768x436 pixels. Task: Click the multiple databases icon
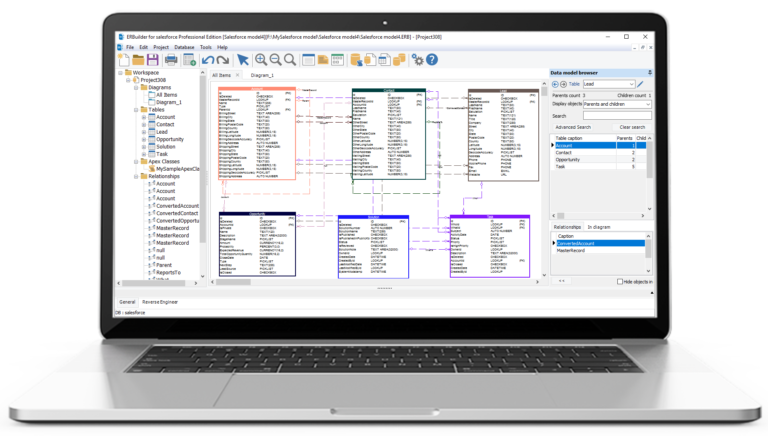coord(399,60)
